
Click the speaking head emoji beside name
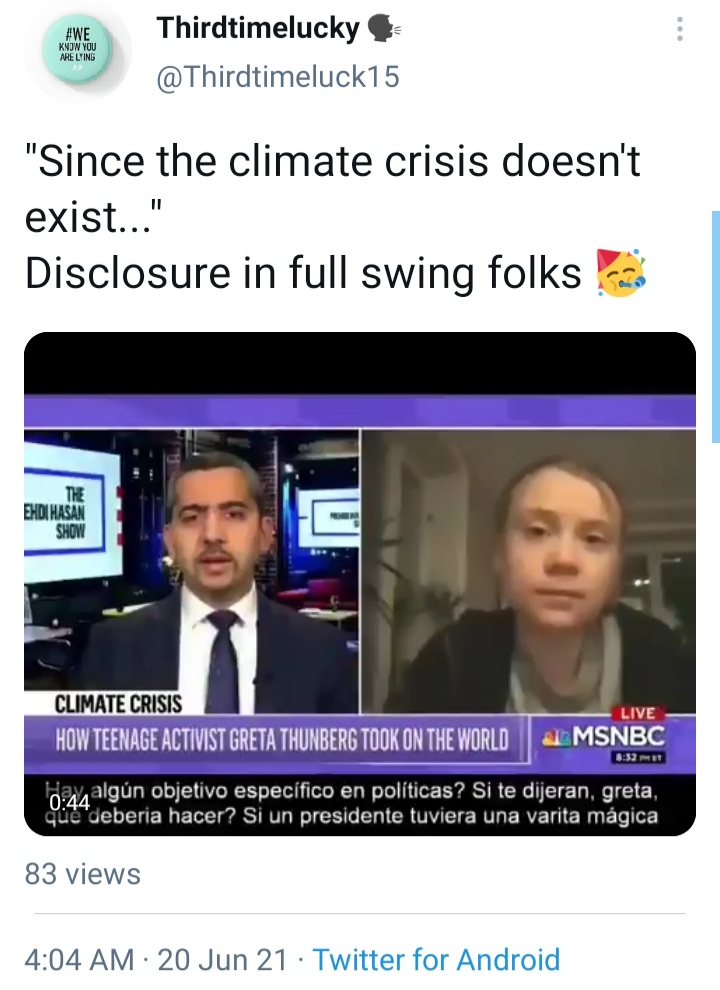pyautogui.click(x=384, y=28)
